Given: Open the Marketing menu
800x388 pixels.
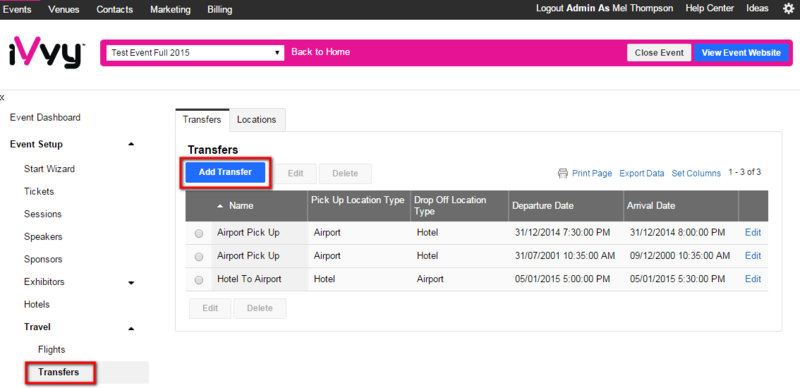Looking at the screenshot, I should click(170, 9).
